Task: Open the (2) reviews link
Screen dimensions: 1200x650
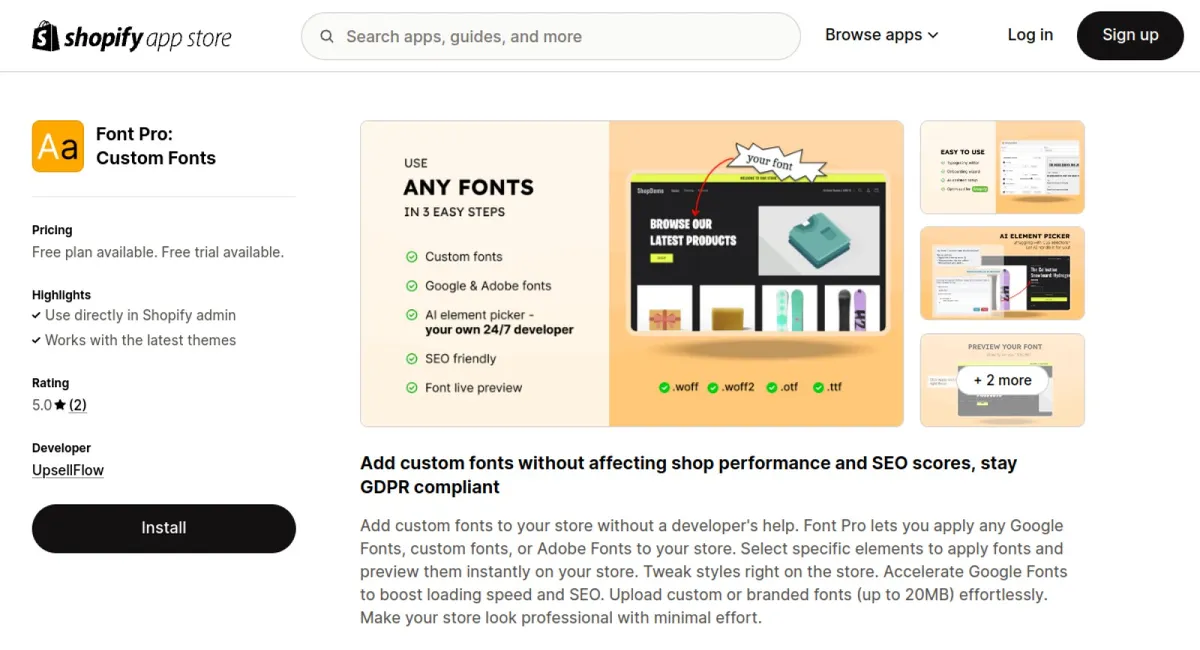Action: tap(77, 405)
